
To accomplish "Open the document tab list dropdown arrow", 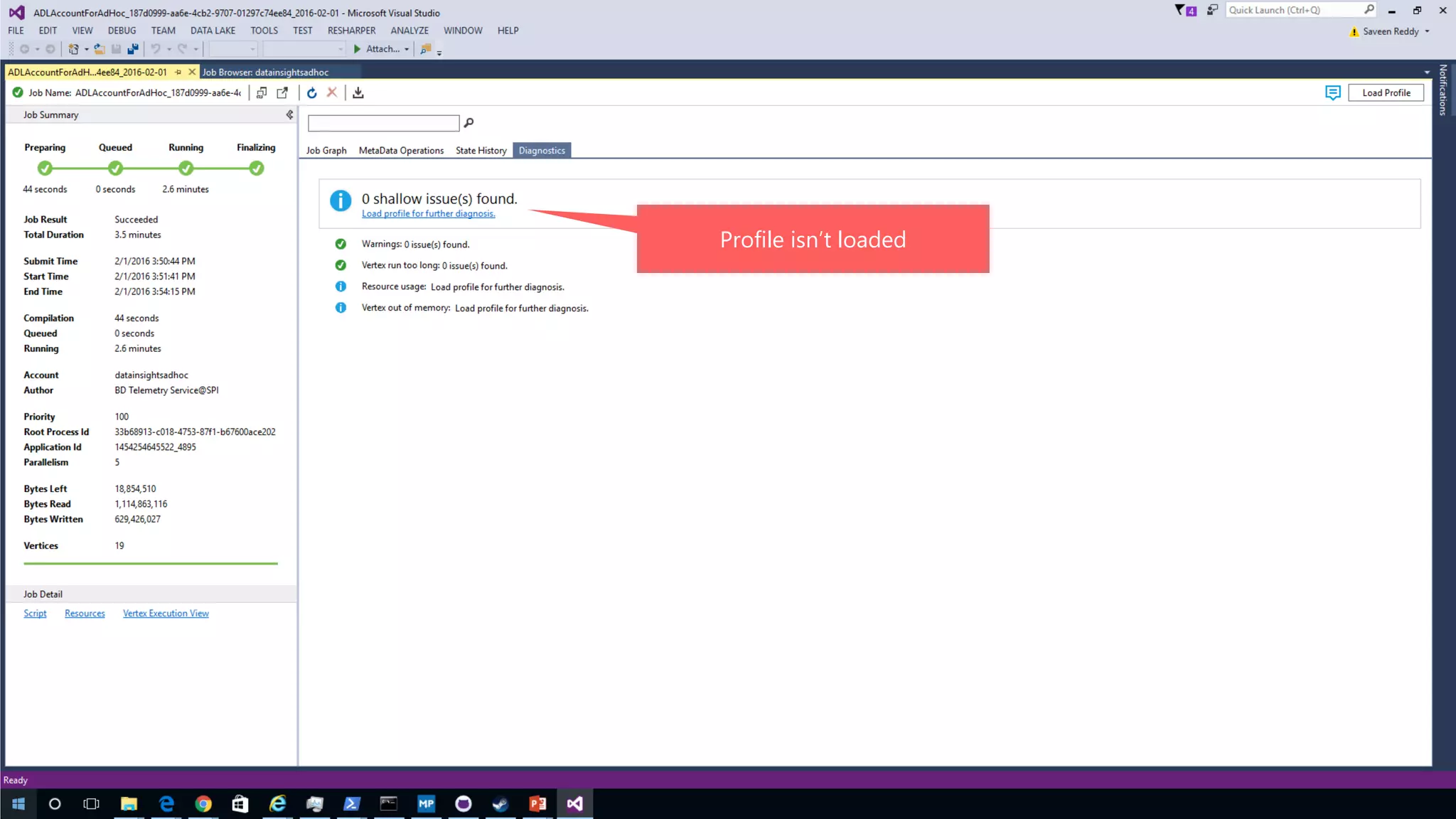I will tap(1427, 72).
